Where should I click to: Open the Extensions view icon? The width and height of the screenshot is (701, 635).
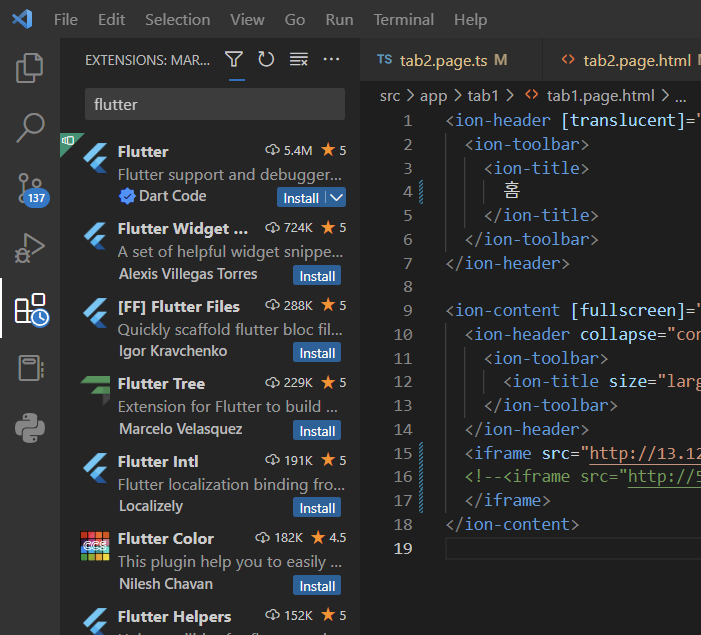tap(31, 309)
